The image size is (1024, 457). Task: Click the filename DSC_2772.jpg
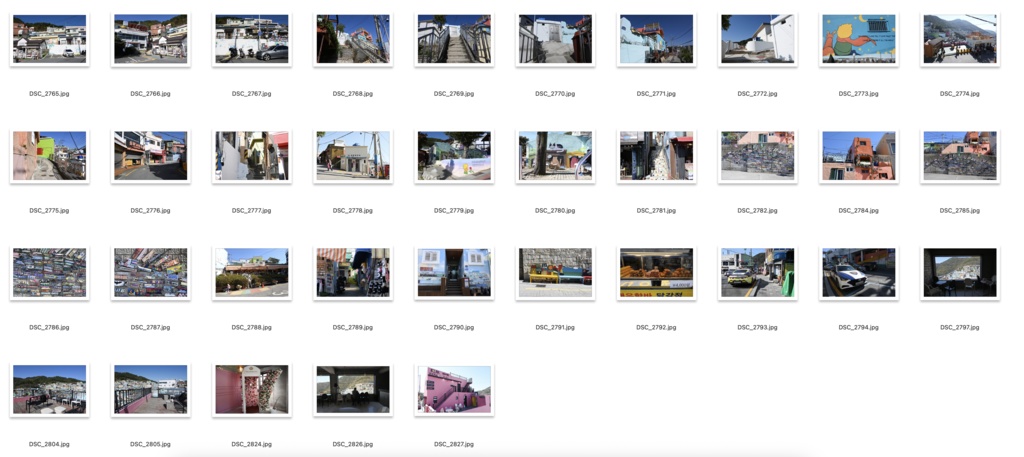tap(758, 94)
